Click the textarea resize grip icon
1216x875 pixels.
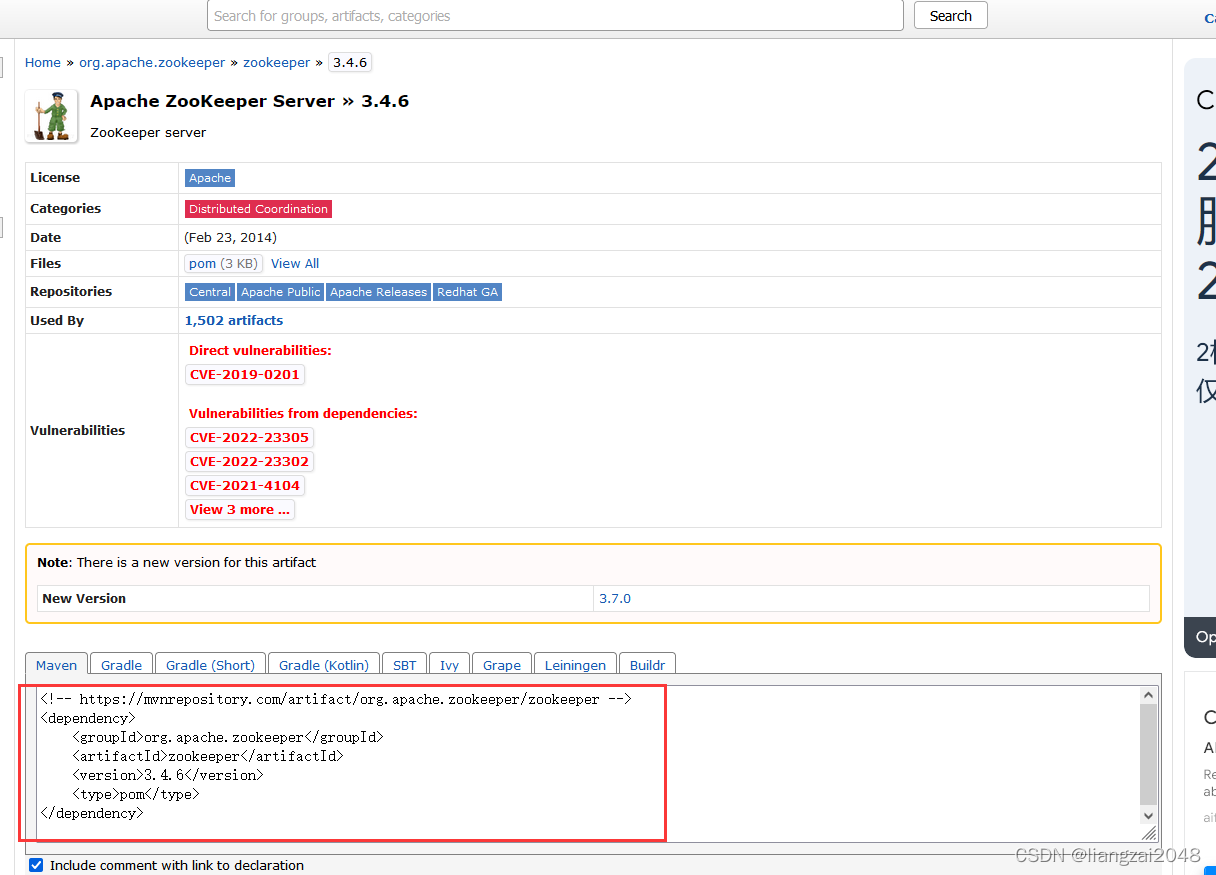[x=1148, y=833]
